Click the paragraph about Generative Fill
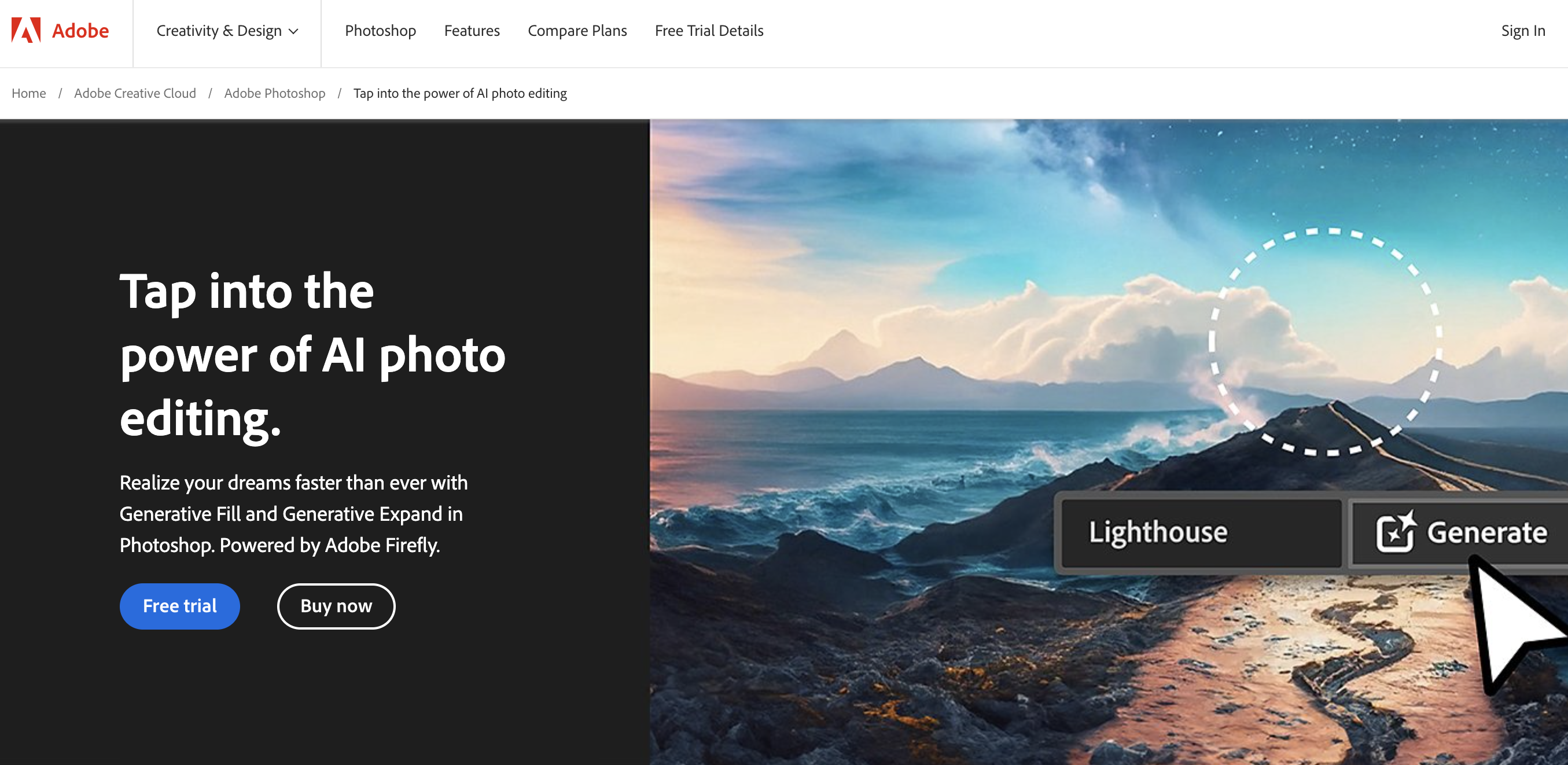1568x765 pixels. coord(293,514)
